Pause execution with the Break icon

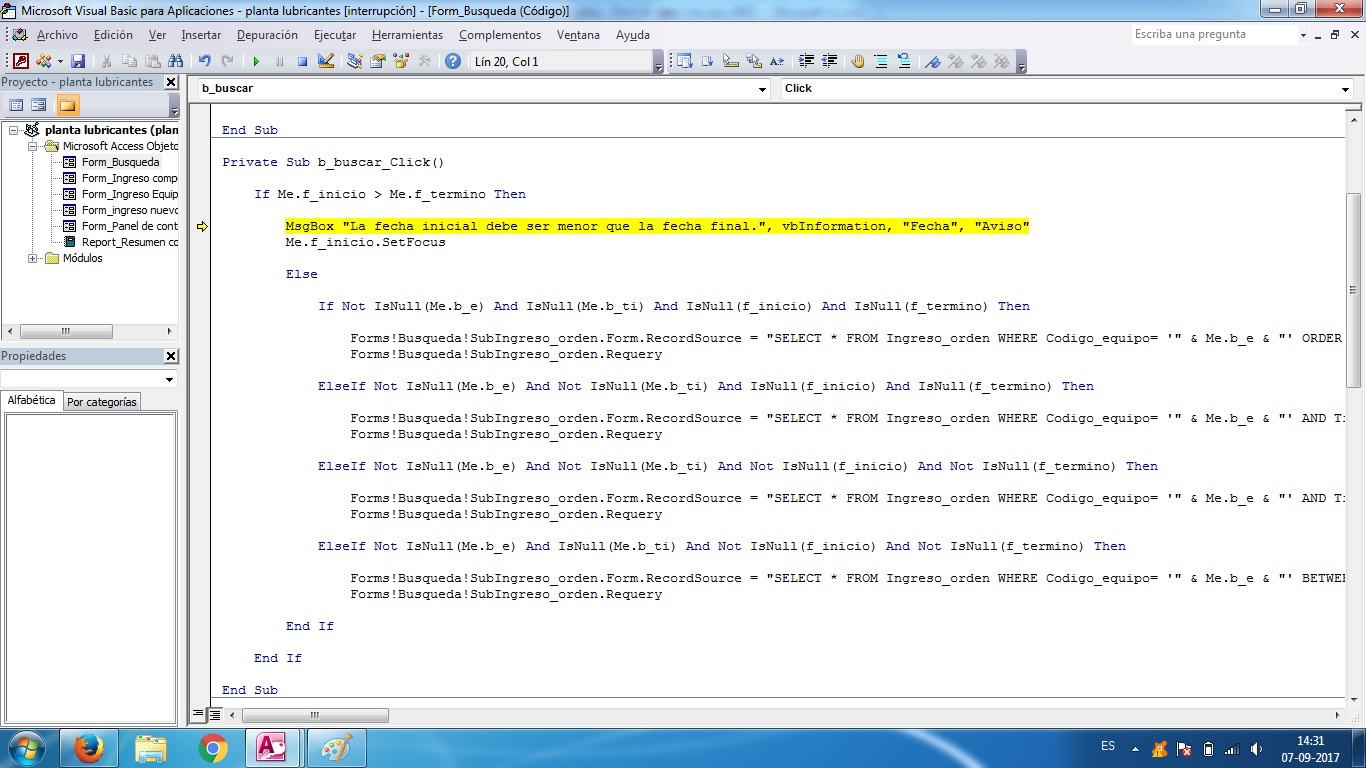pyautogui.click(x=279, y=61)
